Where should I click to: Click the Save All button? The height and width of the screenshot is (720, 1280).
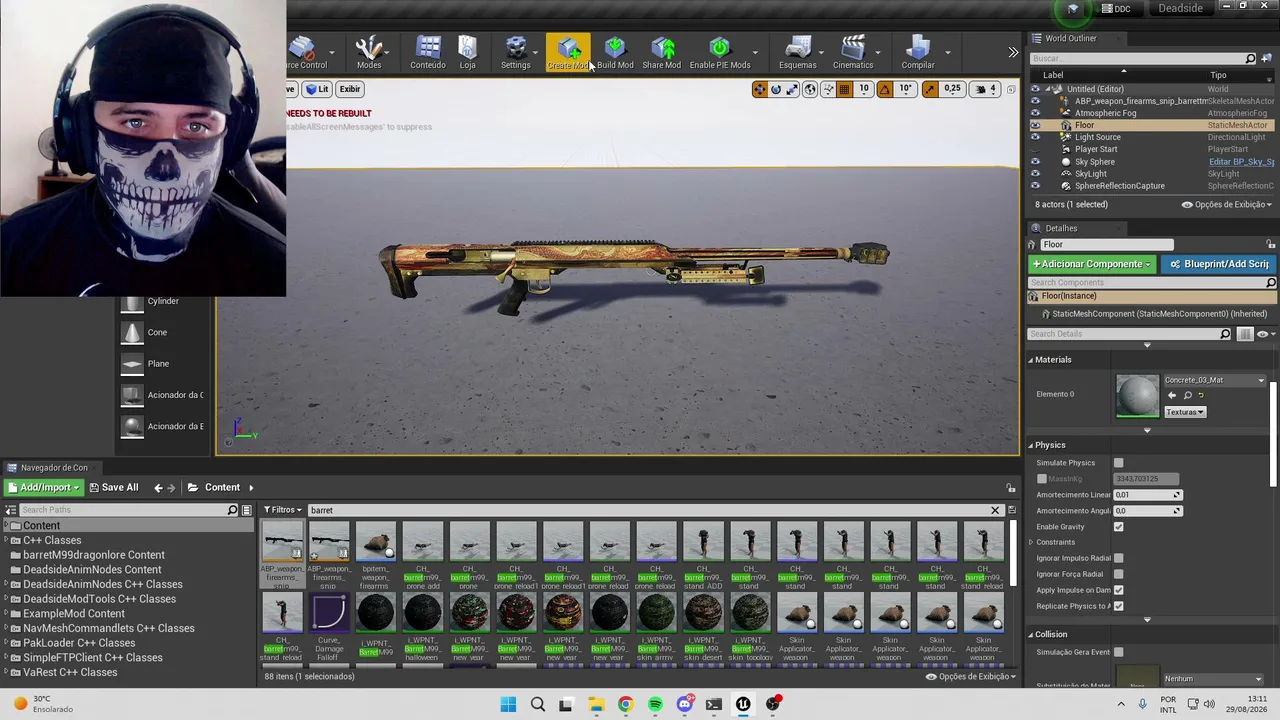click(113, 488)
